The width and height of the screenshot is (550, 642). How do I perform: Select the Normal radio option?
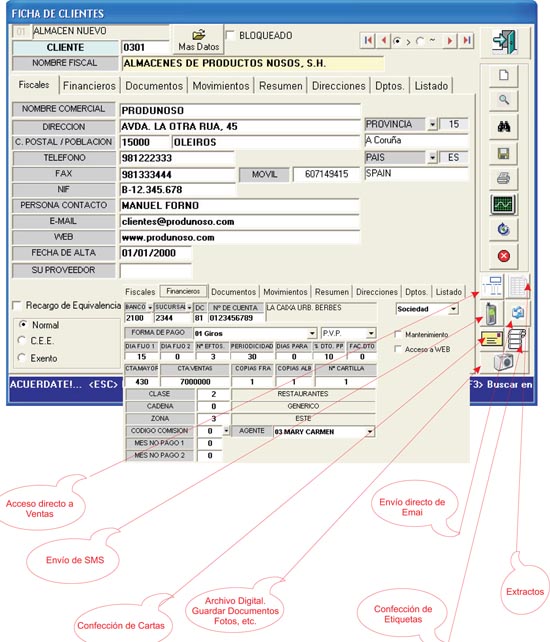coord(23,325)
